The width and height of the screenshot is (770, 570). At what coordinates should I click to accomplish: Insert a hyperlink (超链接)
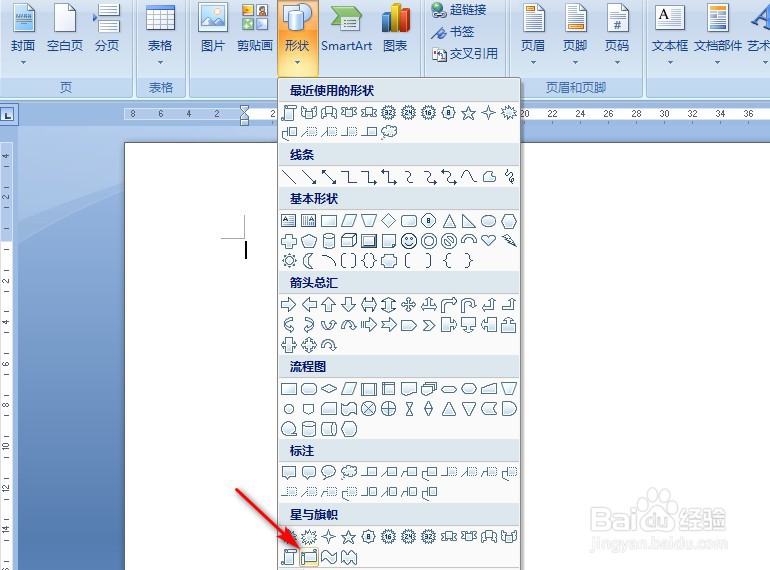pyautogui.click(x=459, y=9)
